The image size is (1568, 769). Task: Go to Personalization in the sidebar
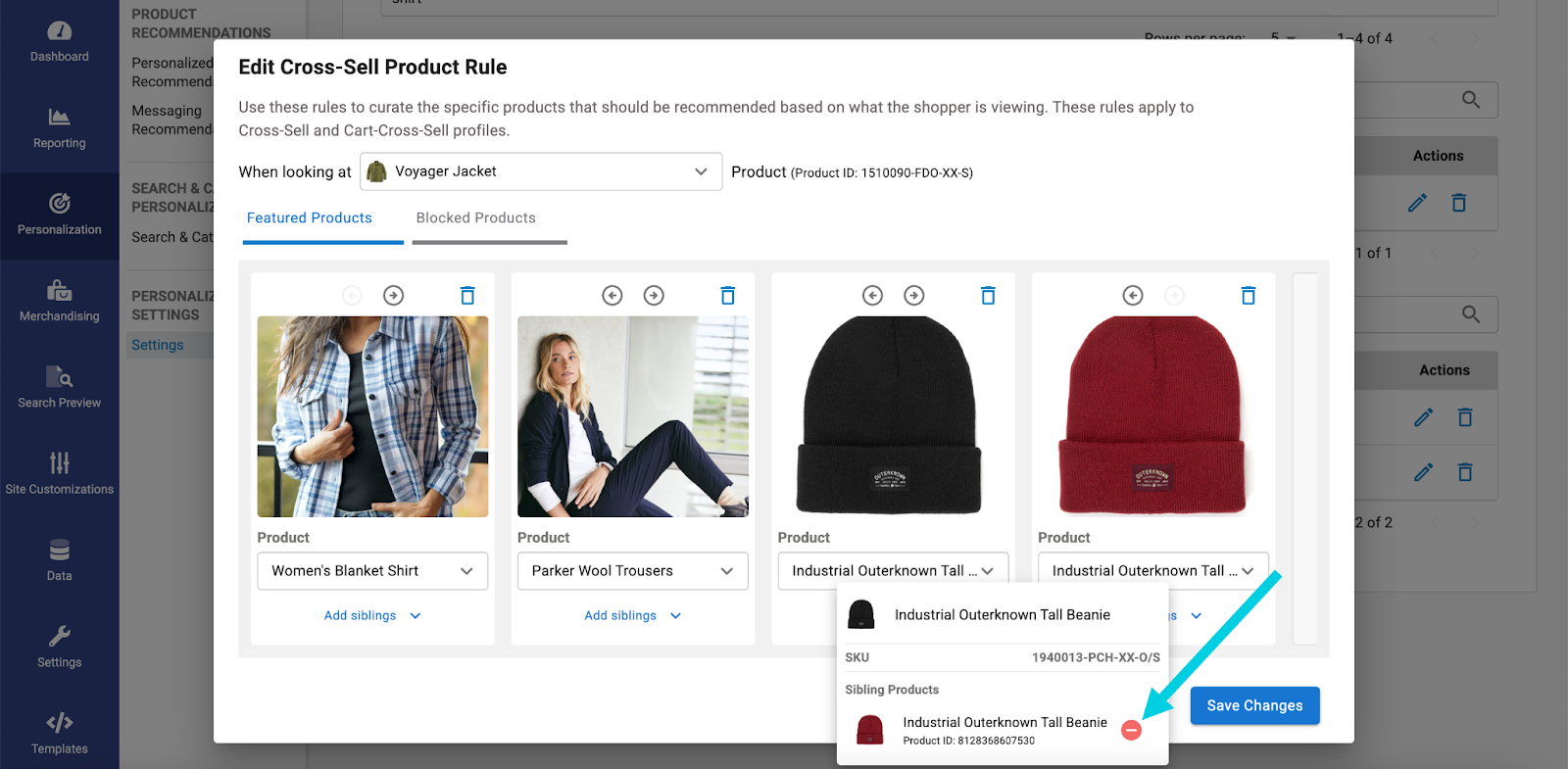[59, 216]
